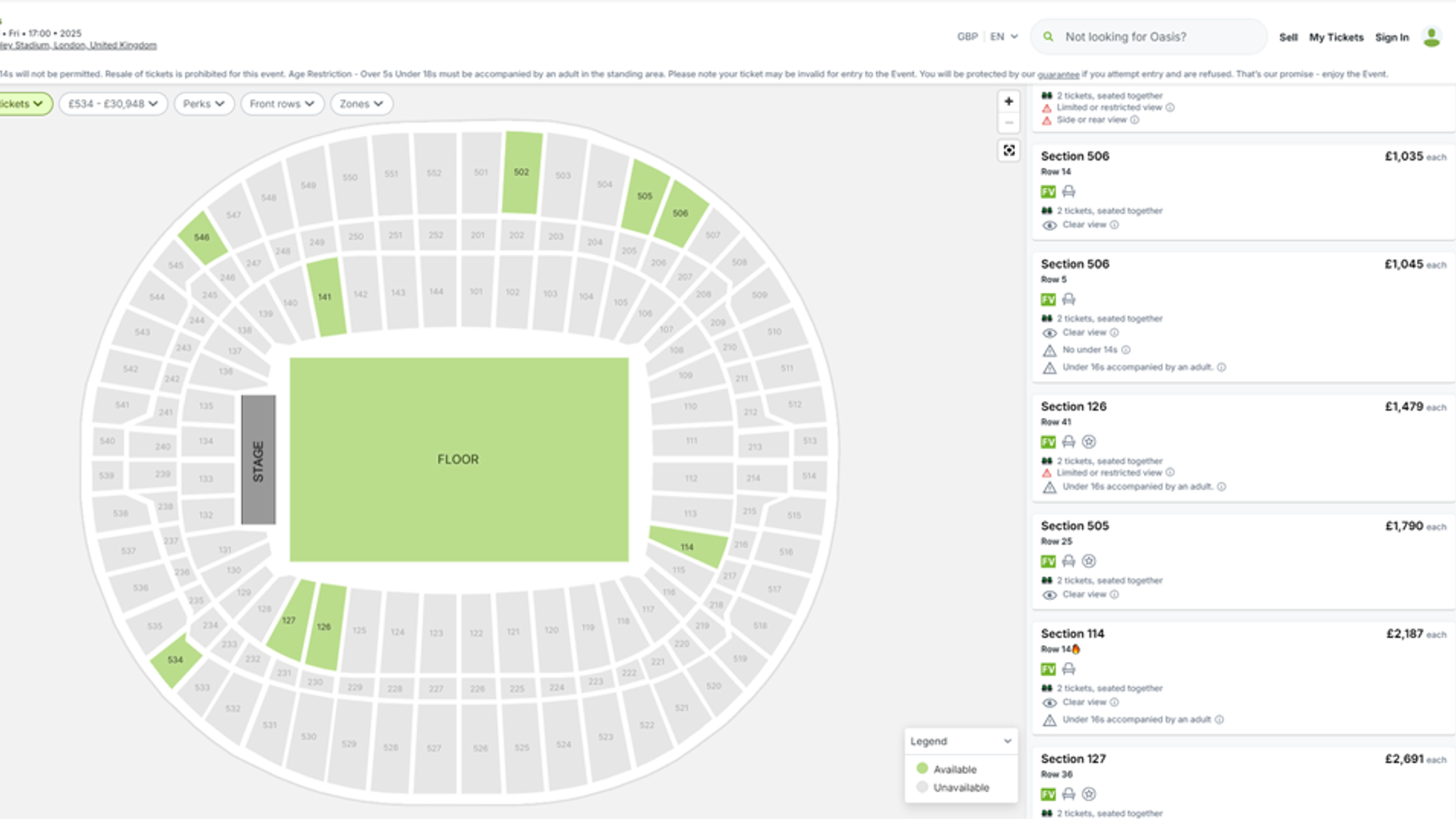Select the green FLOOR area on map
Screen dimensions: 1456x819
tap(459, 459)
